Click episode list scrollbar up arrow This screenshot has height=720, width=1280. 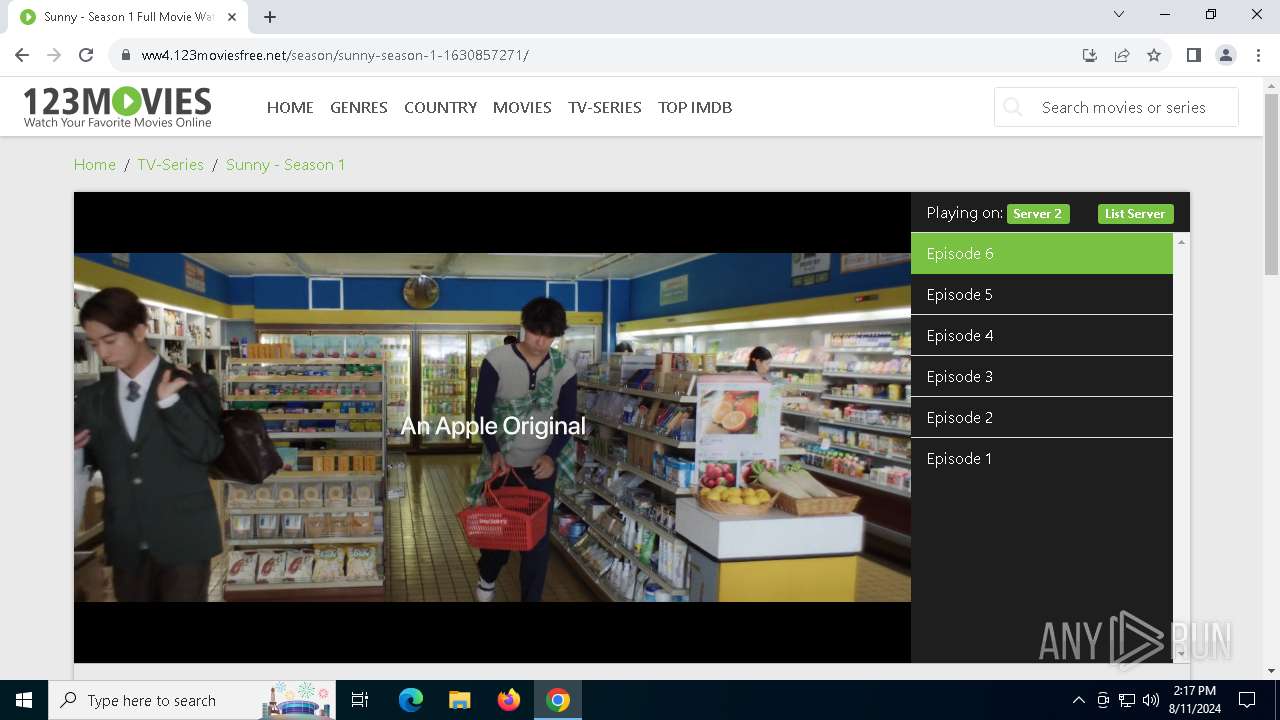pyautogui.click(x=1181, y=242)
